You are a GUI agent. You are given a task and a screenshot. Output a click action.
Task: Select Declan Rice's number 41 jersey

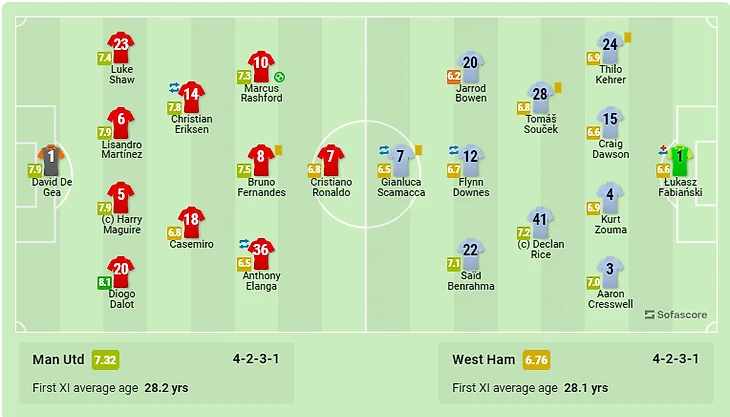click(x=540, y=222)
